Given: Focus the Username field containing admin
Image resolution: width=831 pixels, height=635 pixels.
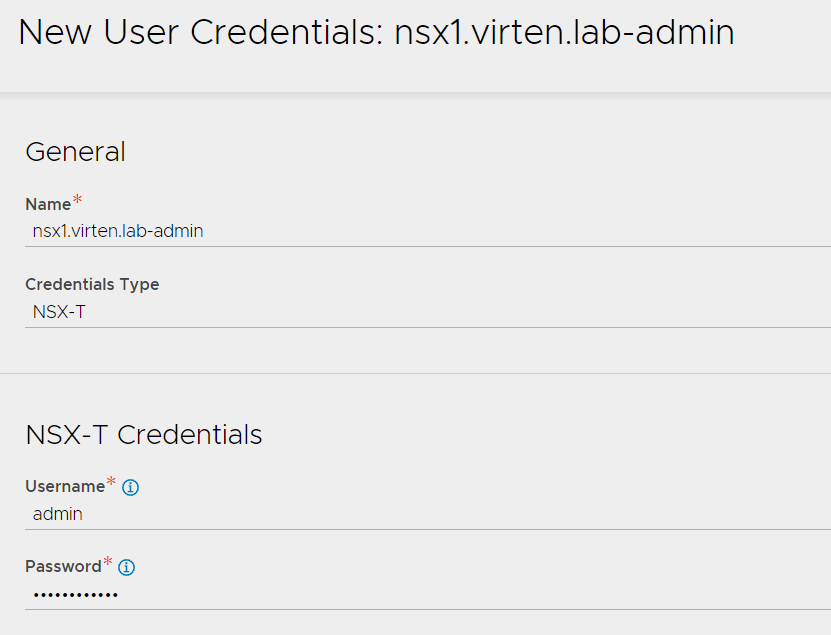Looking at the screenshot, I should 428,514.
